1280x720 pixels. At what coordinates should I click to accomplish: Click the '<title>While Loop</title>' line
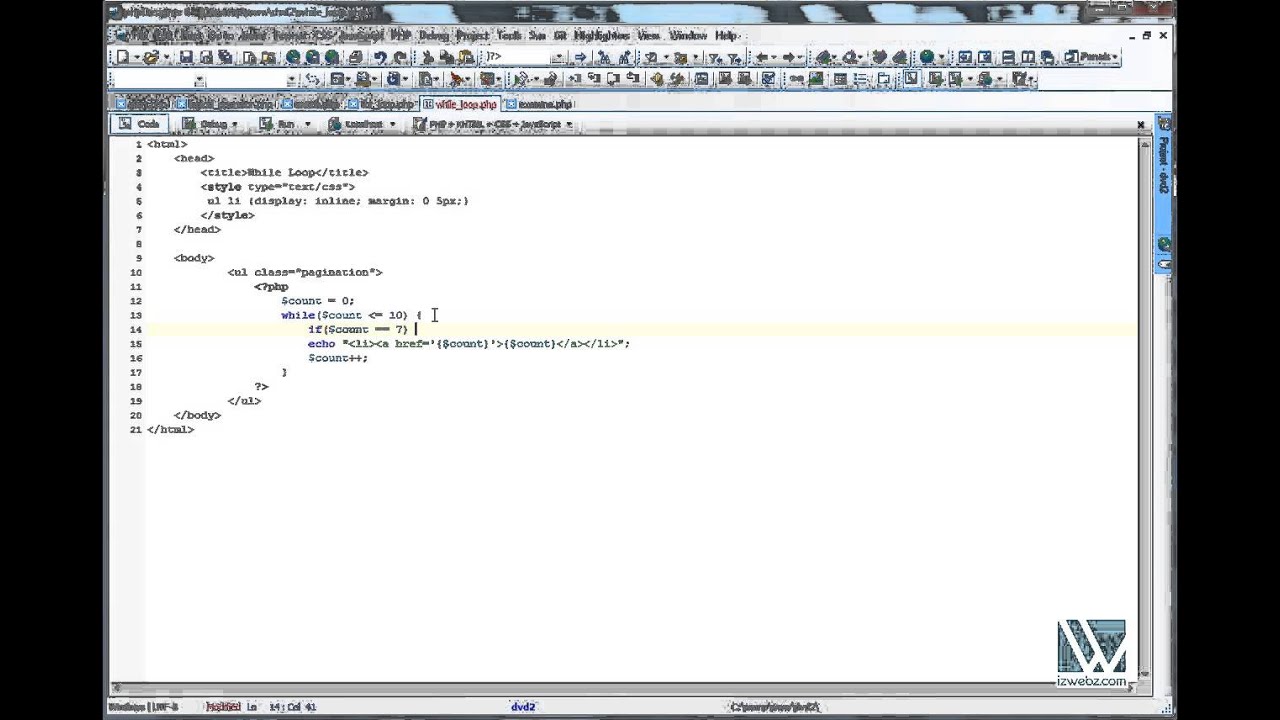click(284, 172)
